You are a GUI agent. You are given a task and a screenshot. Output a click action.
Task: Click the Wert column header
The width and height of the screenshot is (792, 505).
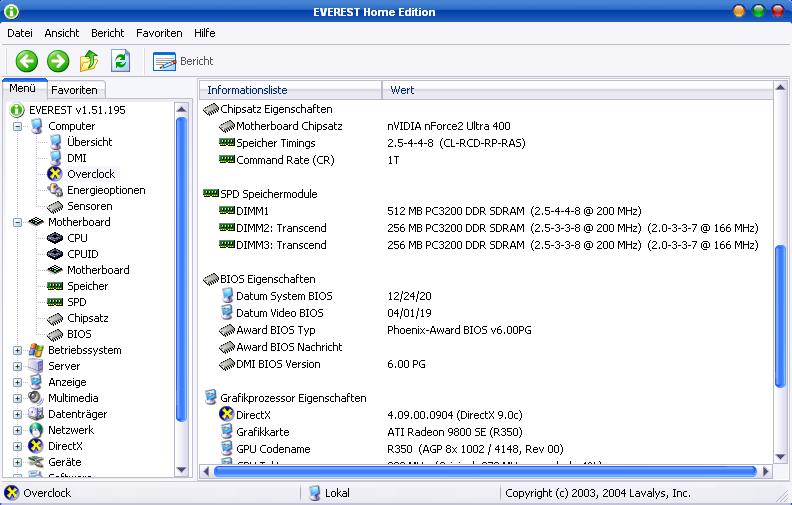pyautogui.click(x=577, y=90)
